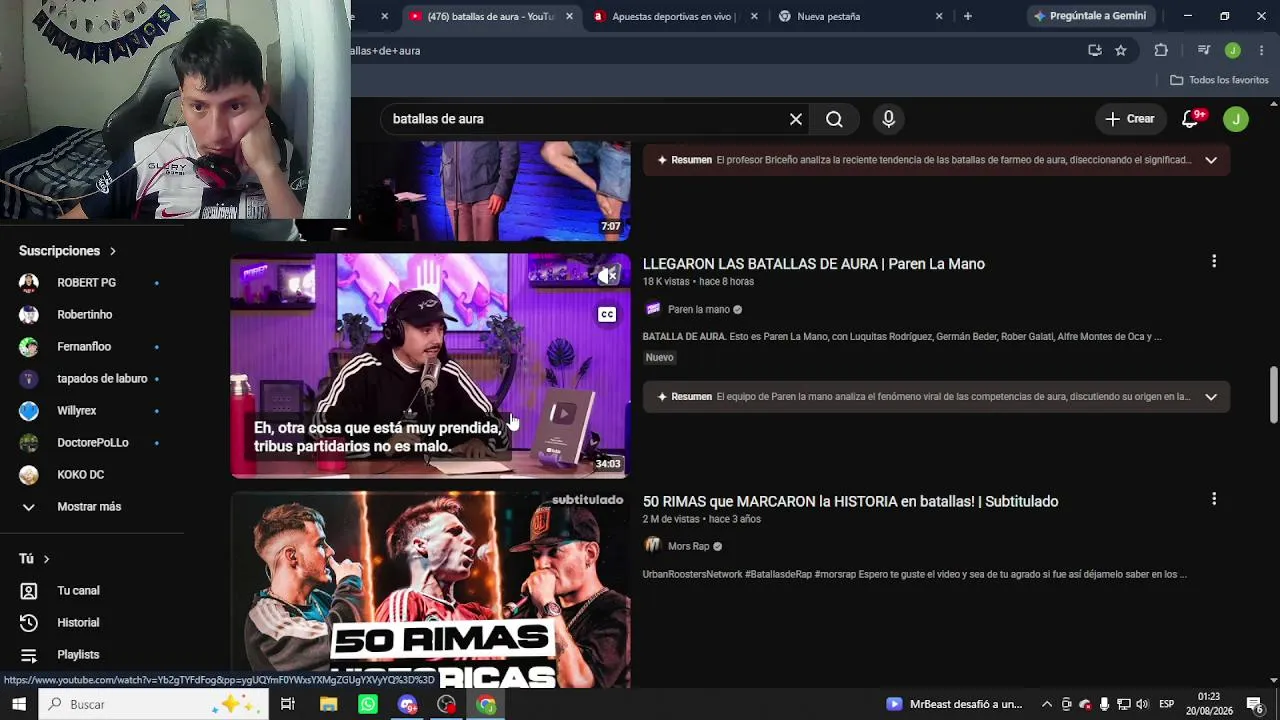Open Chrome three-dot menu
Screen dimensions: 1280x720
(x=1261, y=50)
